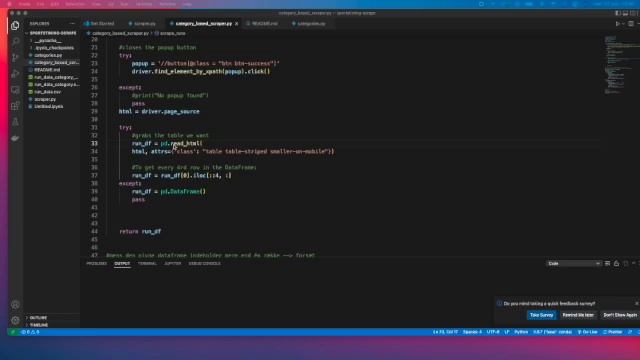Open the Extensions view
This screenshot has height=360, width=640.
coord(15,106)
